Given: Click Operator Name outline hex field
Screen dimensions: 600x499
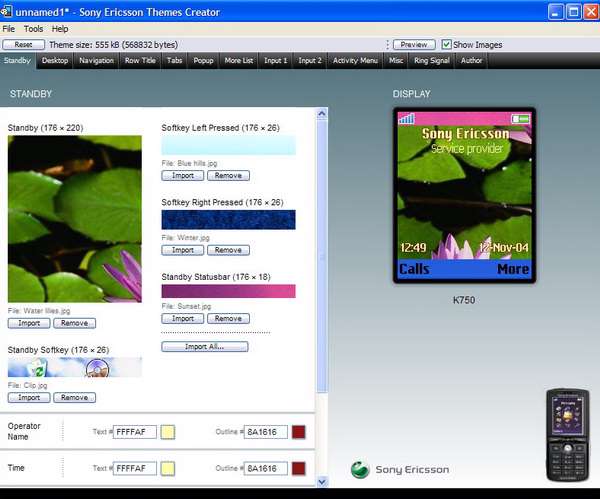Looking at the screenshot, I should pos(266,432).
